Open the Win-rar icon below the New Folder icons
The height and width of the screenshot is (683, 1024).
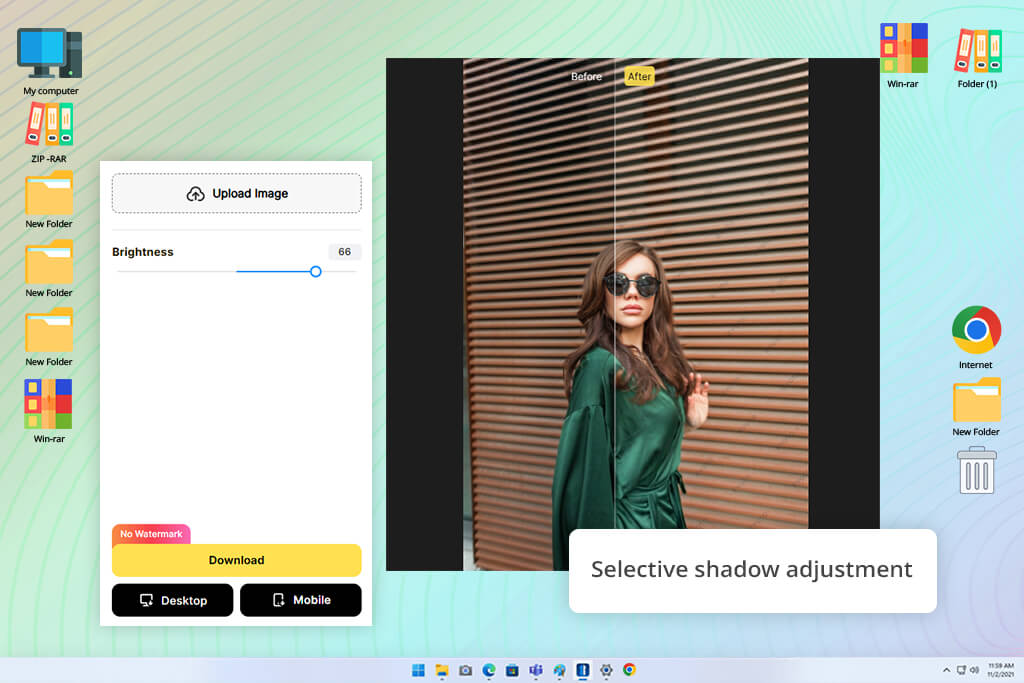[49, 411]
